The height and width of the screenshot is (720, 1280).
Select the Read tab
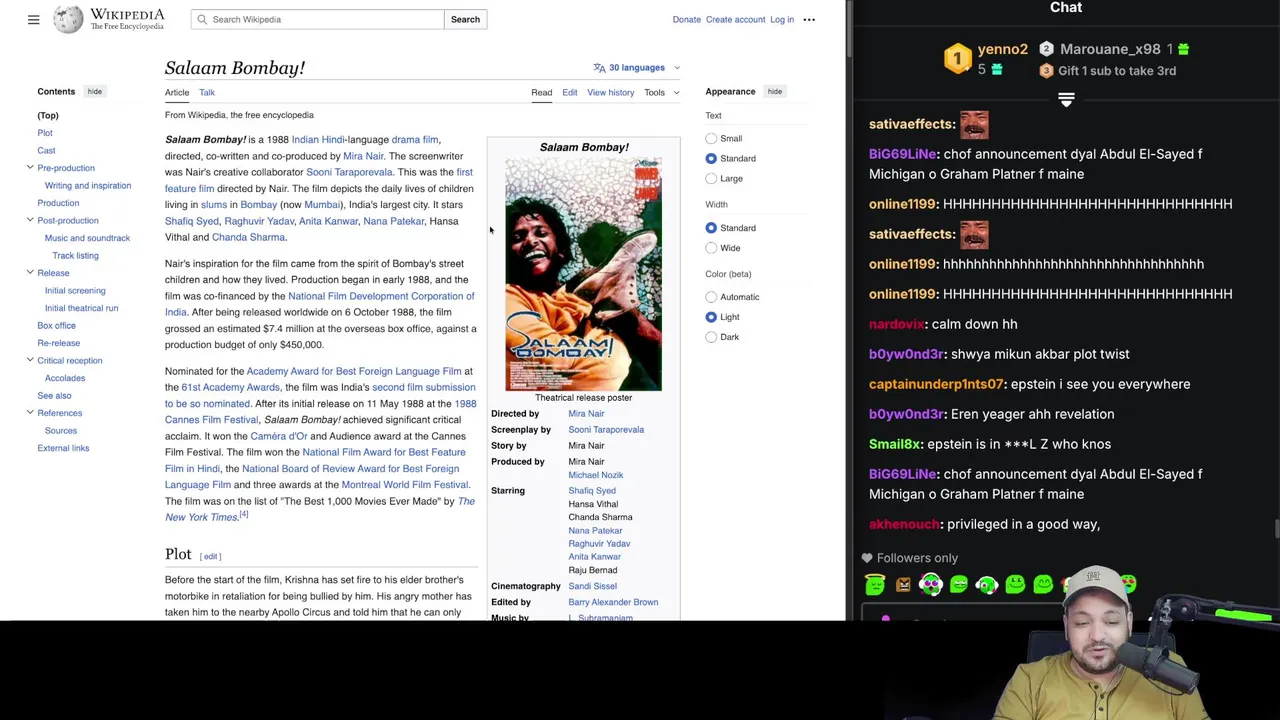click(x=541, y=93)
